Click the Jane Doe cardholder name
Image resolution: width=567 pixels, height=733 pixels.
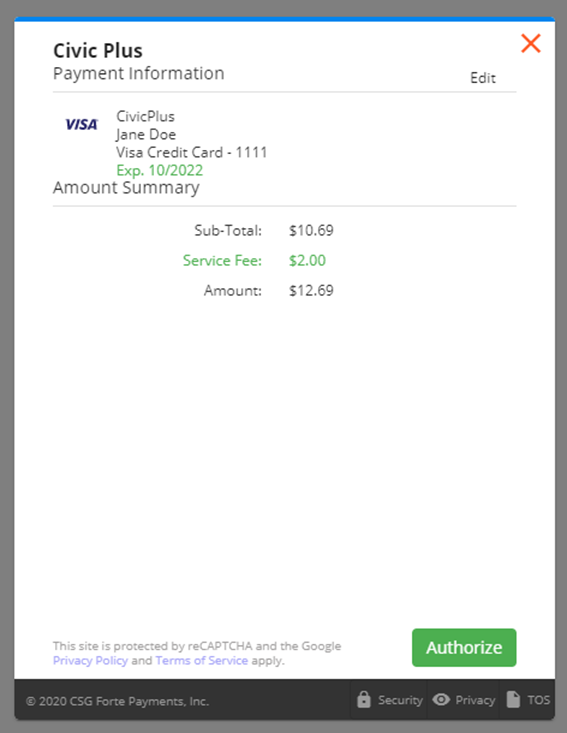tap(146, 135)
